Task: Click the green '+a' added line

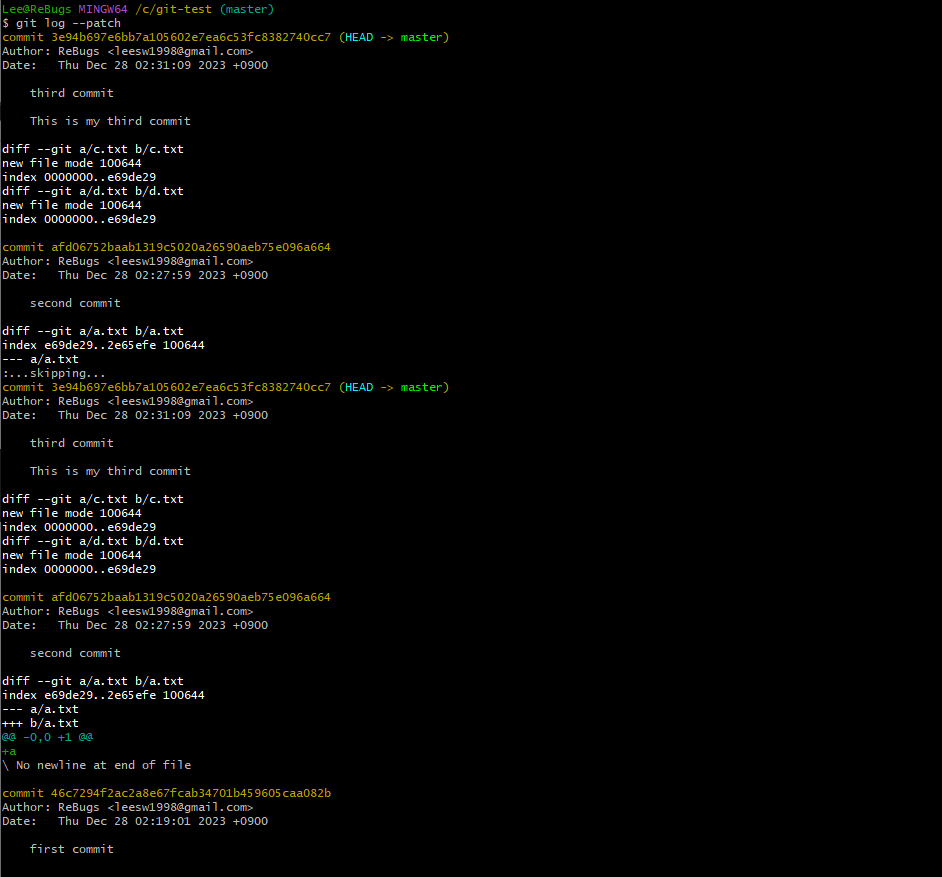Action: (9, 751)
